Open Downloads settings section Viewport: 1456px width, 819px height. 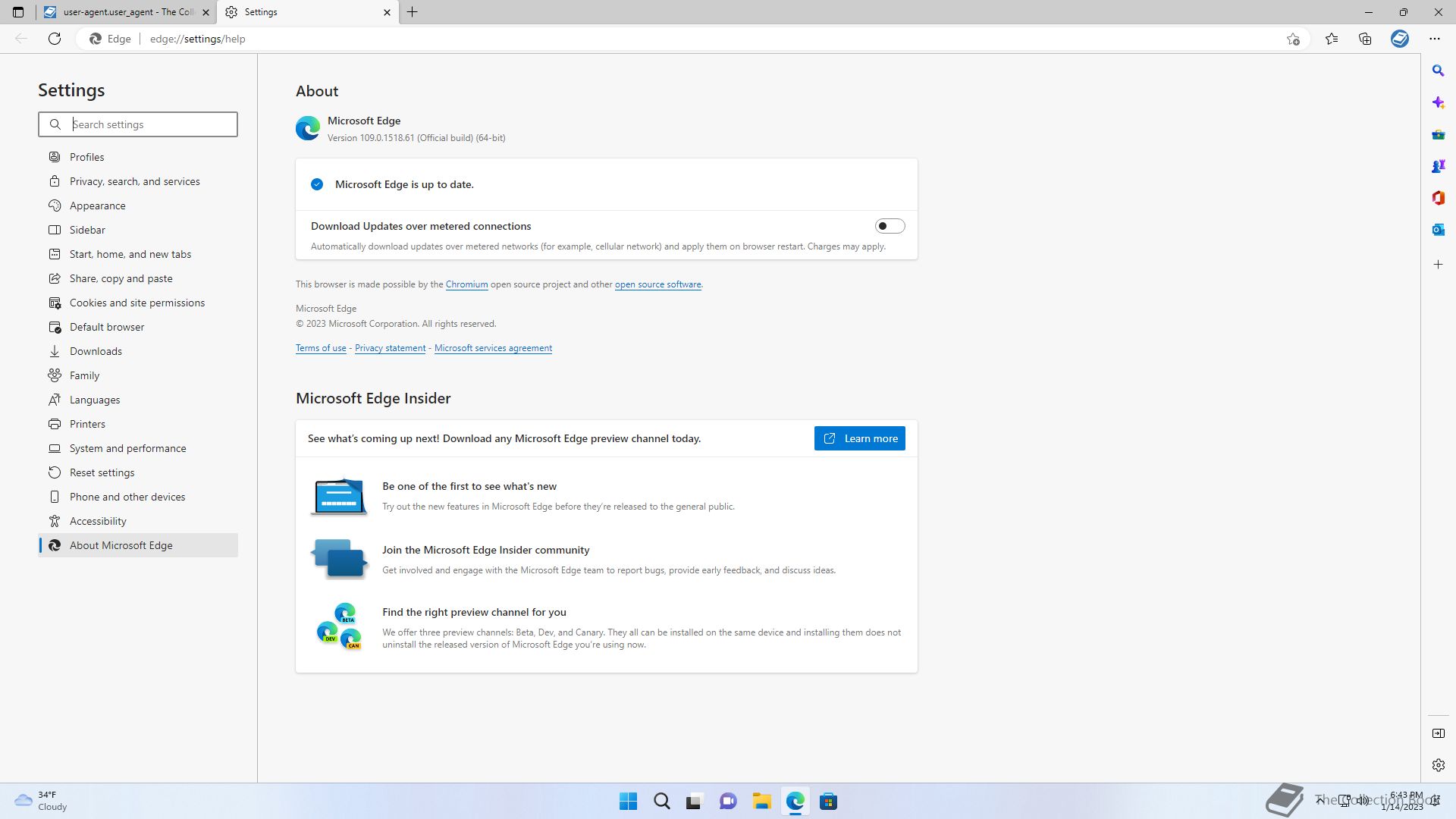138,351
